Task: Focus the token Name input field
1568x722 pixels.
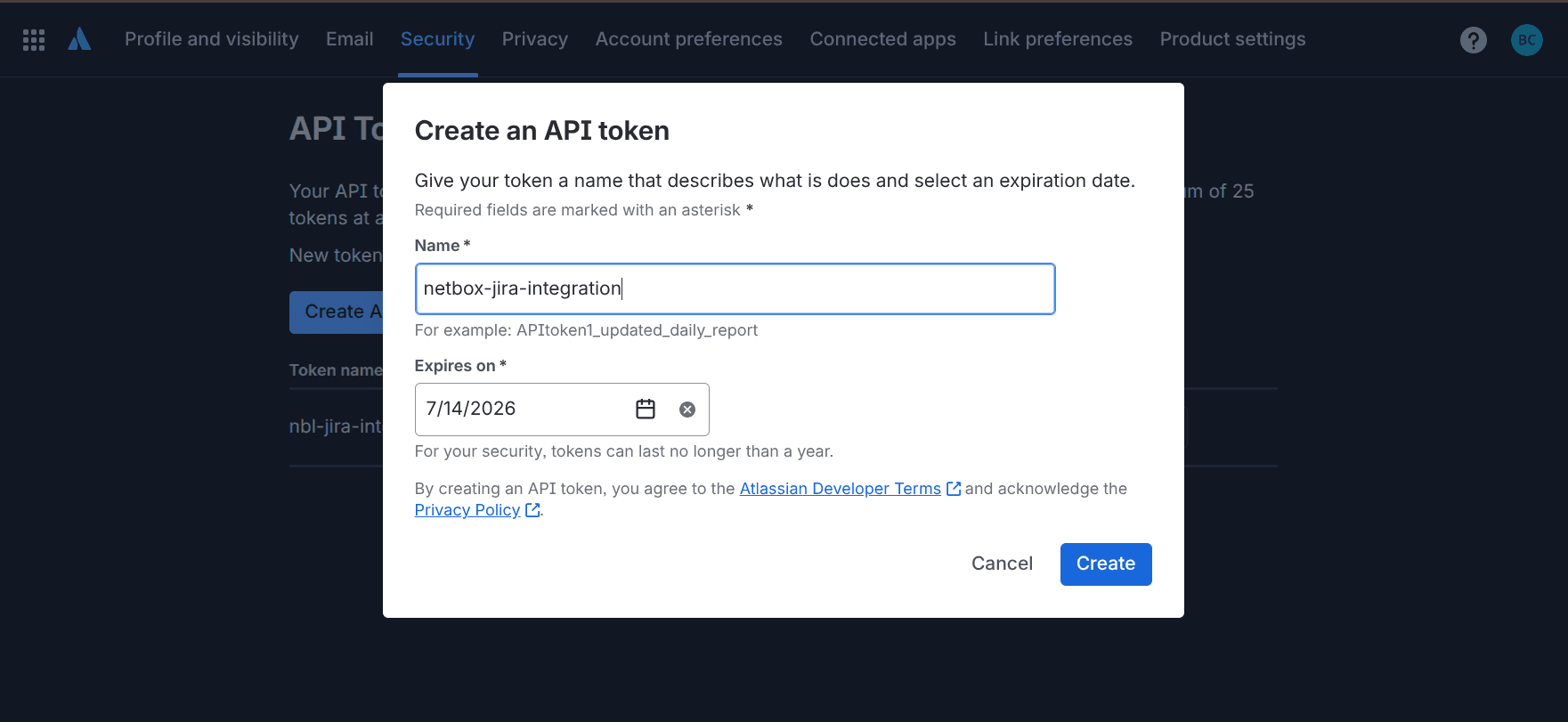Action: [735, 288]
